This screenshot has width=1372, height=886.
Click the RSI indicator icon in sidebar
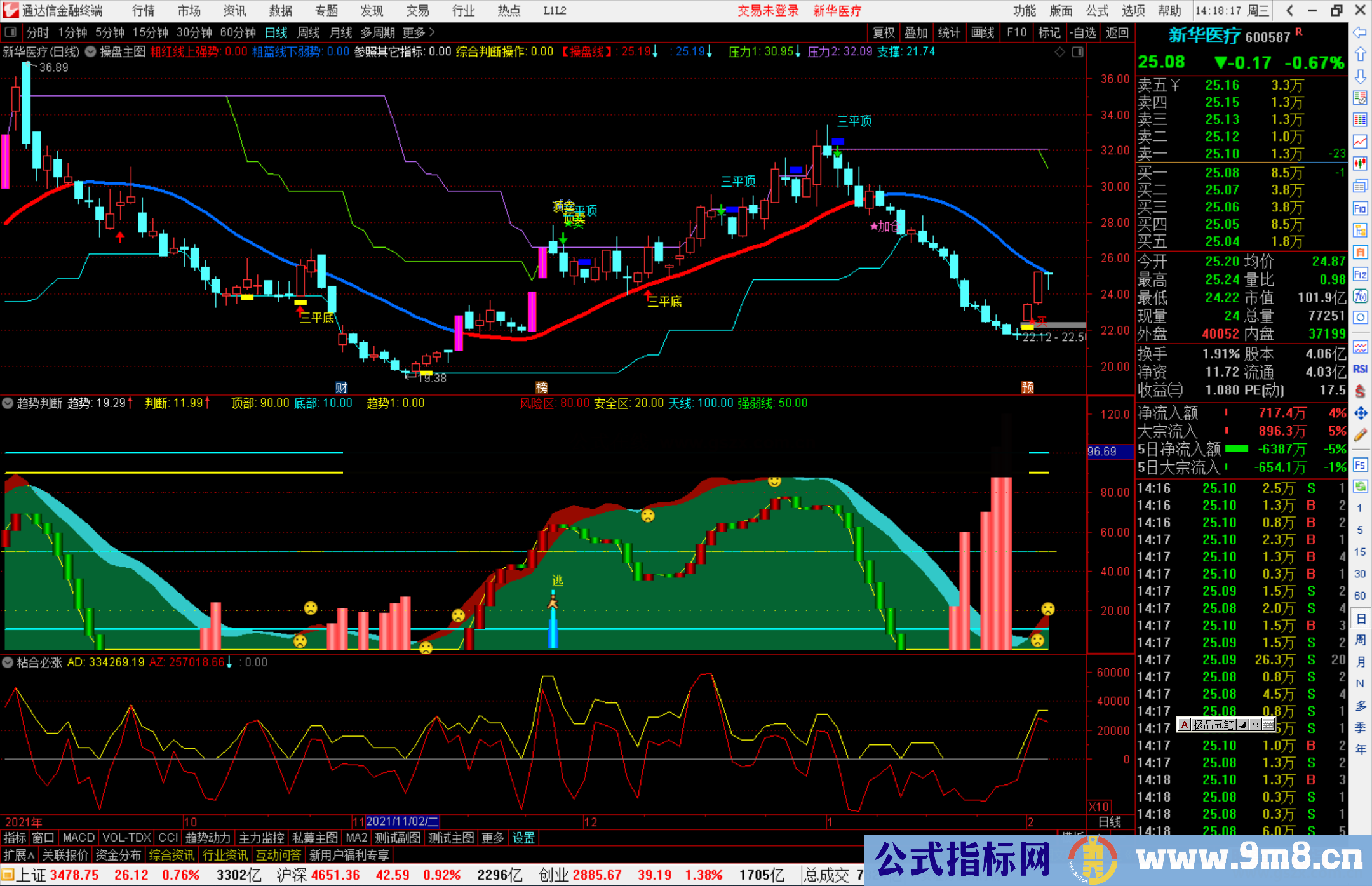pyautogui.click(x=1360, y=369)
